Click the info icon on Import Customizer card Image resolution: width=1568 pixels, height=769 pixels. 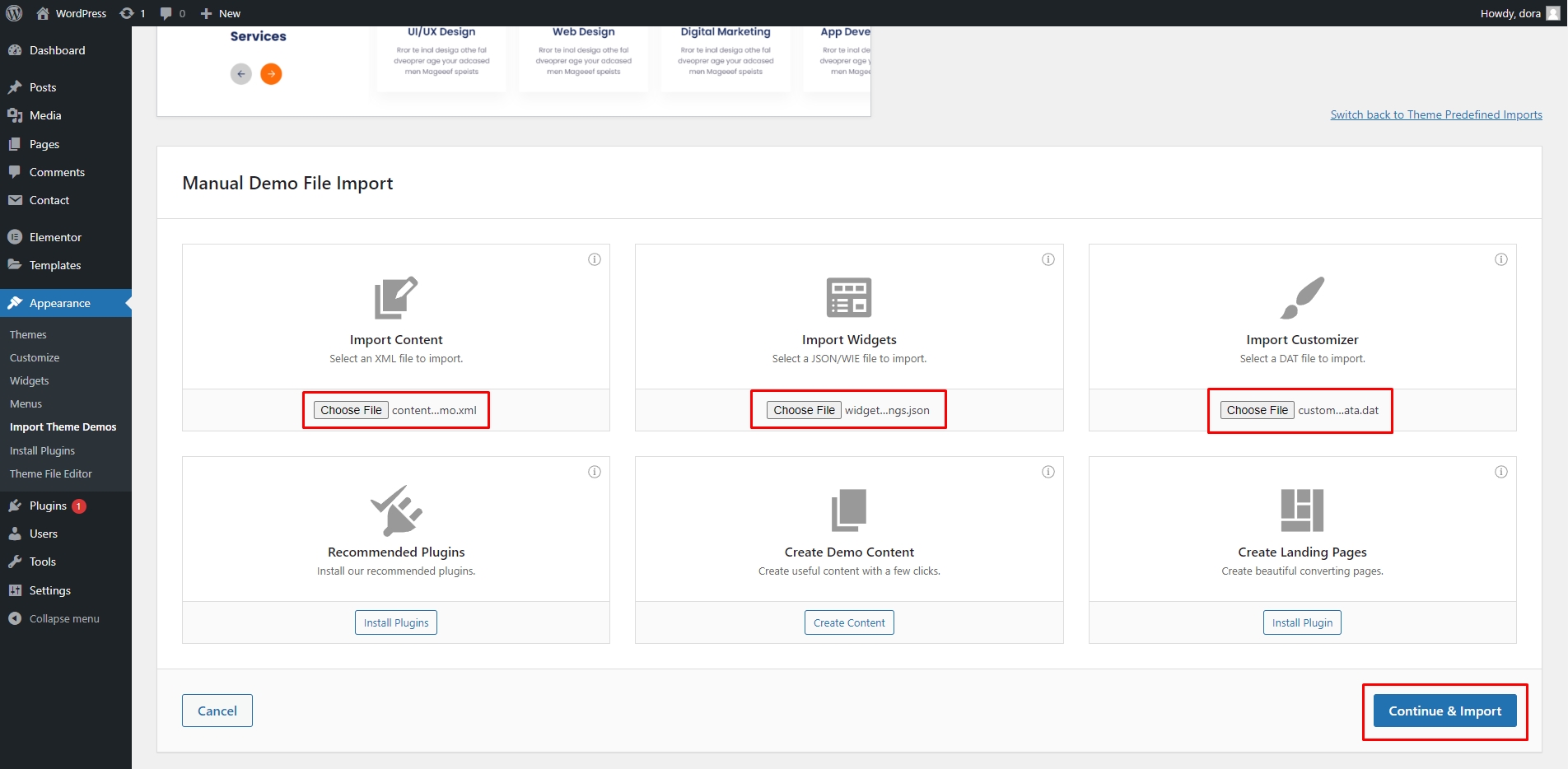(x=1500, y=259)
